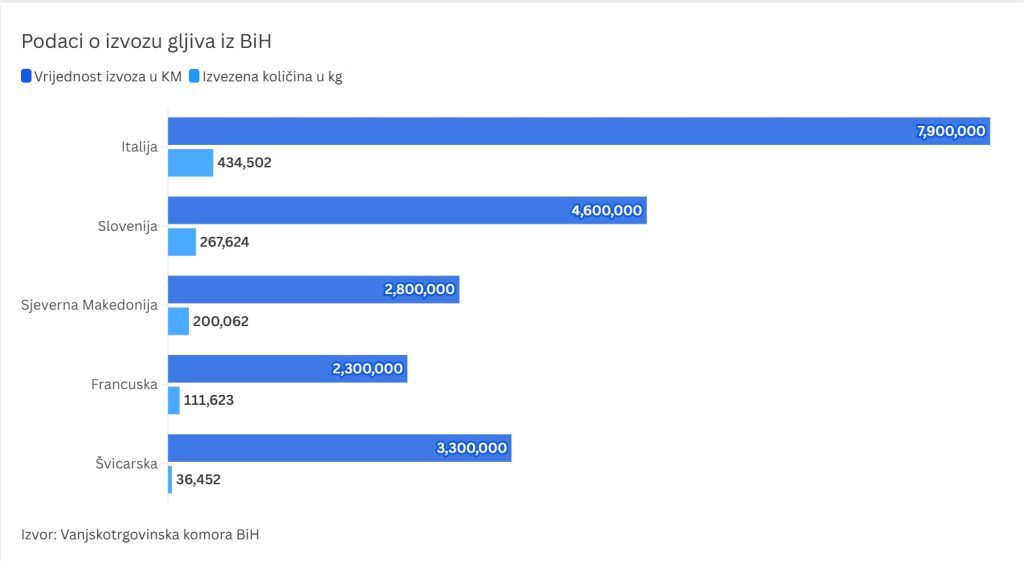1024x561 pixels.
Task: Click the chart title 'Podaci o izvozu gljiva iz BiH'
Action: 147,41
